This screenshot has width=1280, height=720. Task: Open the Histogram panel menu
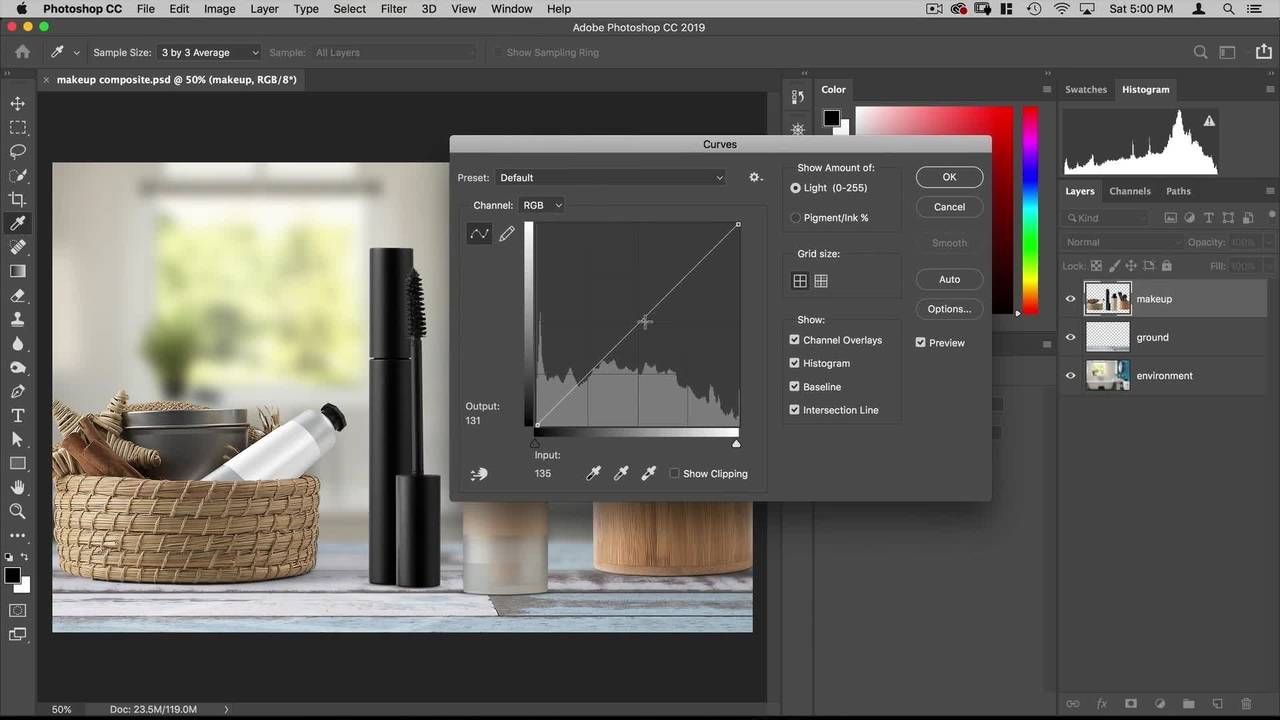[x=1270, y=89]
